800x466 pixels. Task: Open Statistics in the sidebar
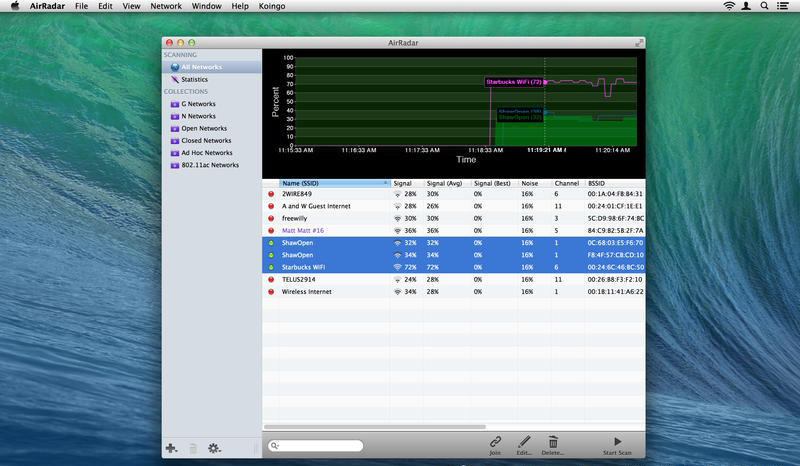(194, 79)
